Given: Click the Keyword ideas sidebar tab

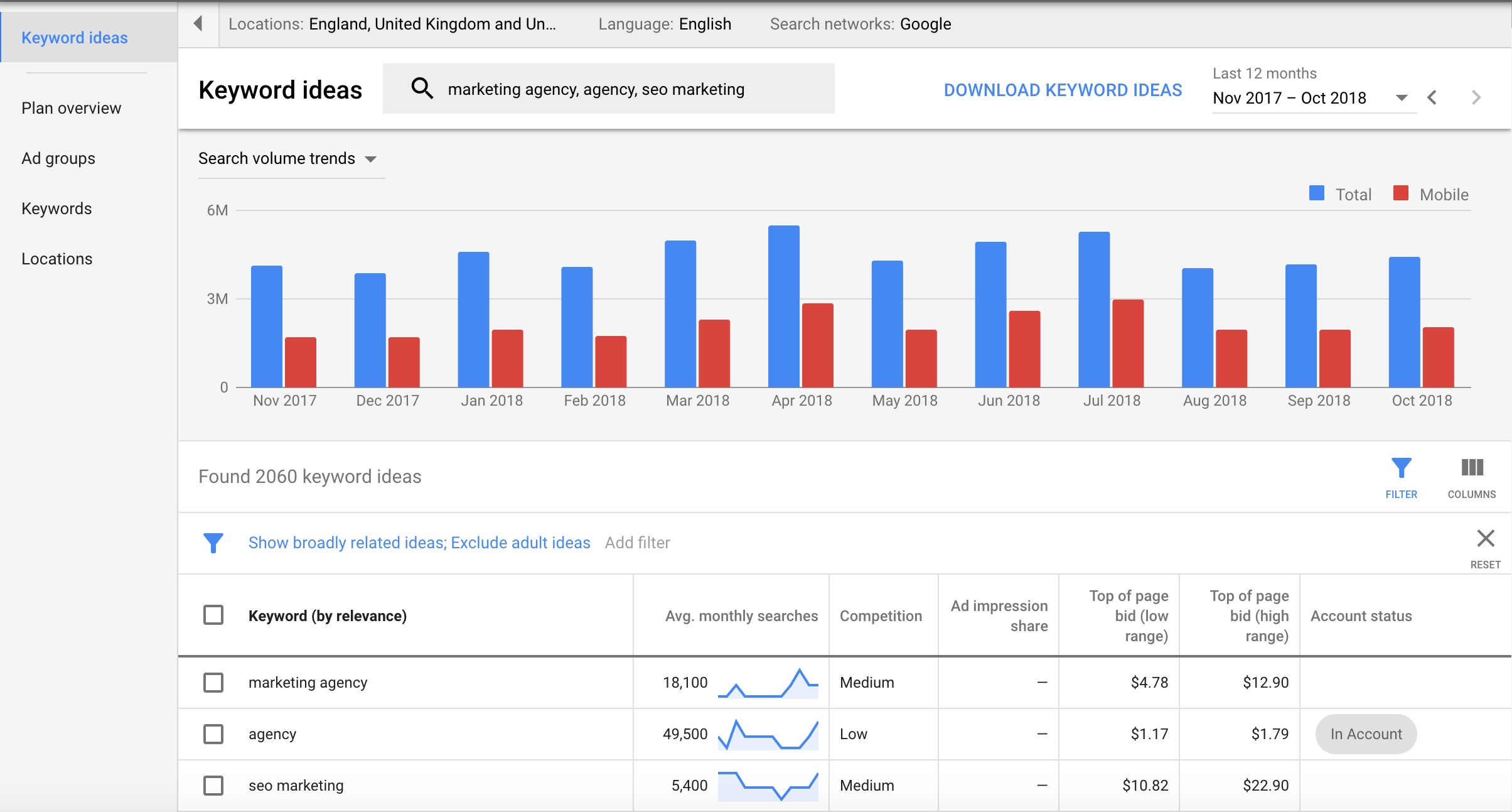Looking at the screenshot, I should pyautogui.click(x=75, y=37).
